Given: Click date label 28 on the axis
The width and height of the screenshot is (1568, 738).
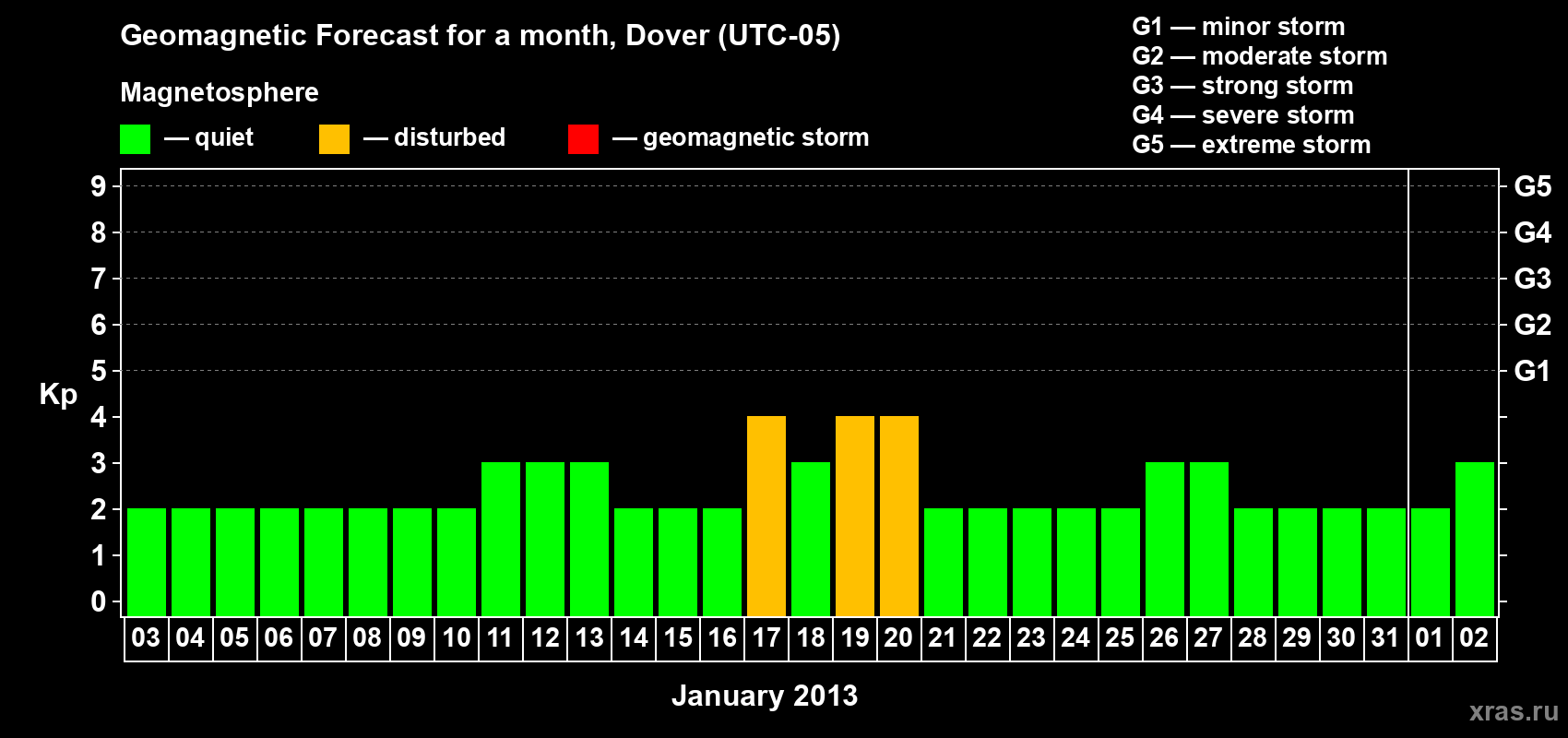Looking at the screenshot, I should (1253, 637).
